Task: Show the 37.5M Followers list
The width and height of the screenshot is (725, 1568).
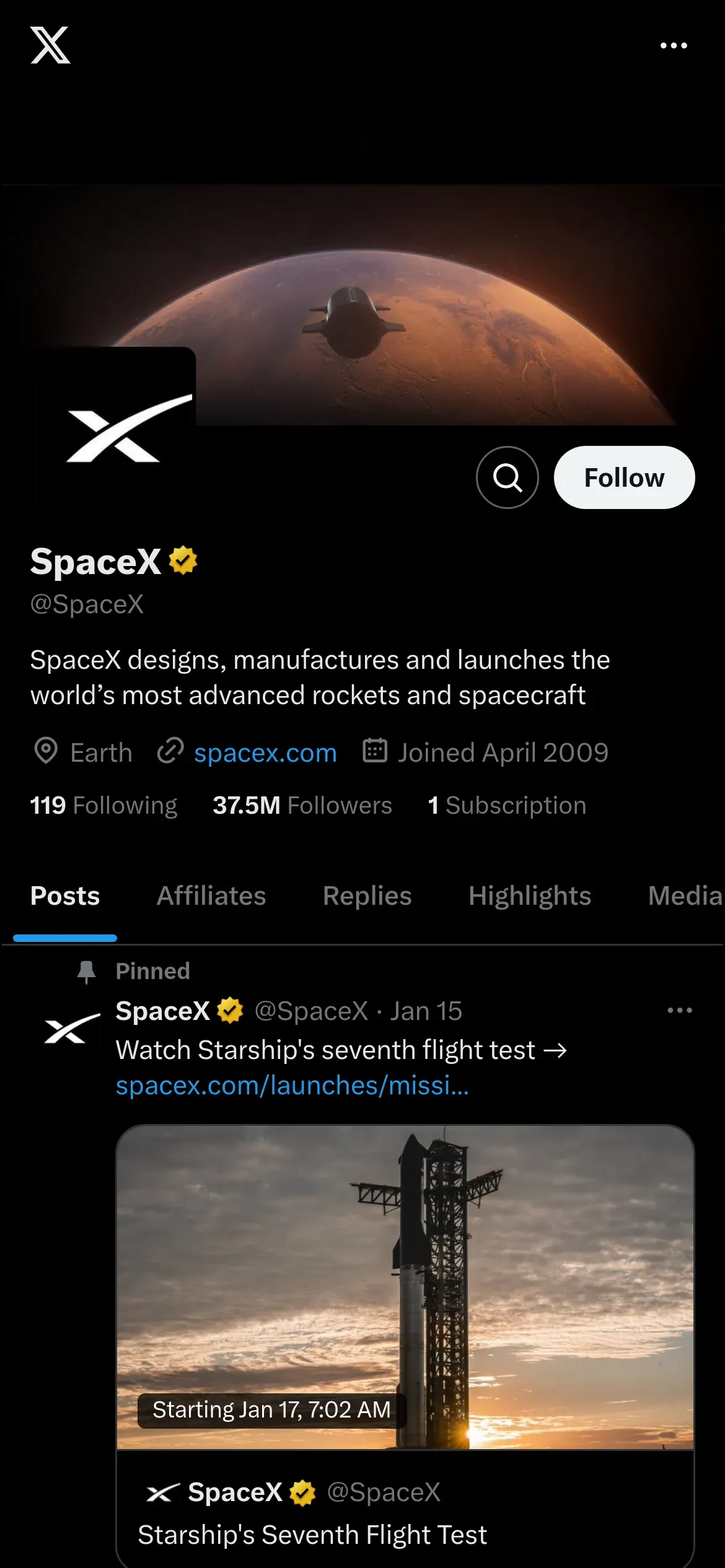Action: 302,806
